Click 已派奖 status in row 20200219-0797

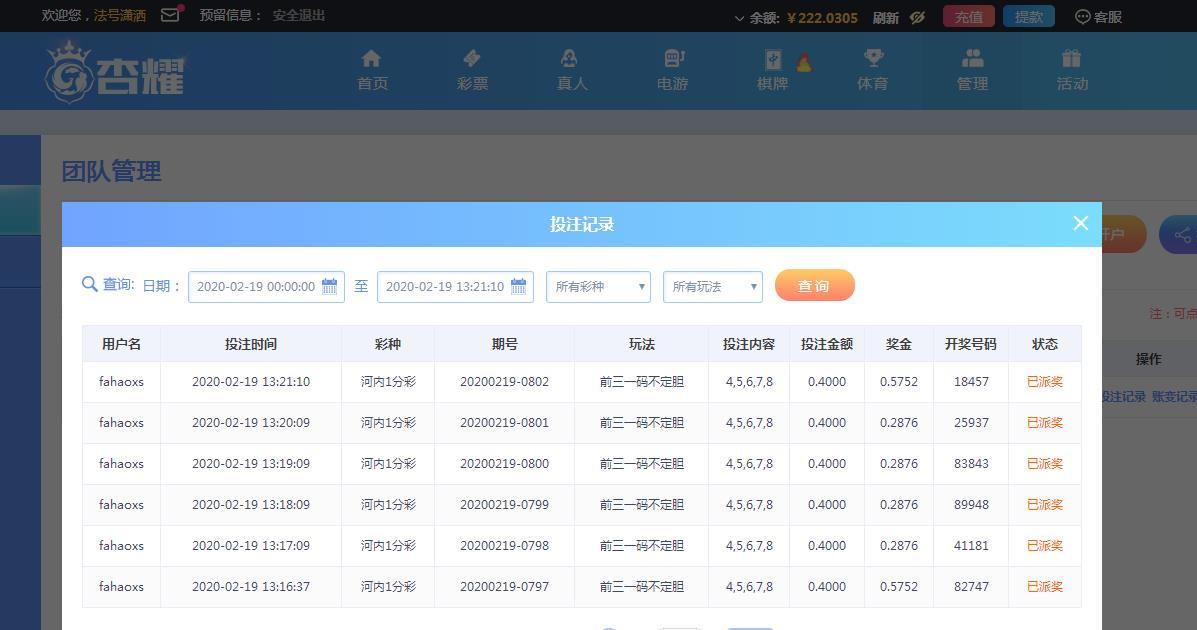pyautogui.click(x=1045, y=587)
